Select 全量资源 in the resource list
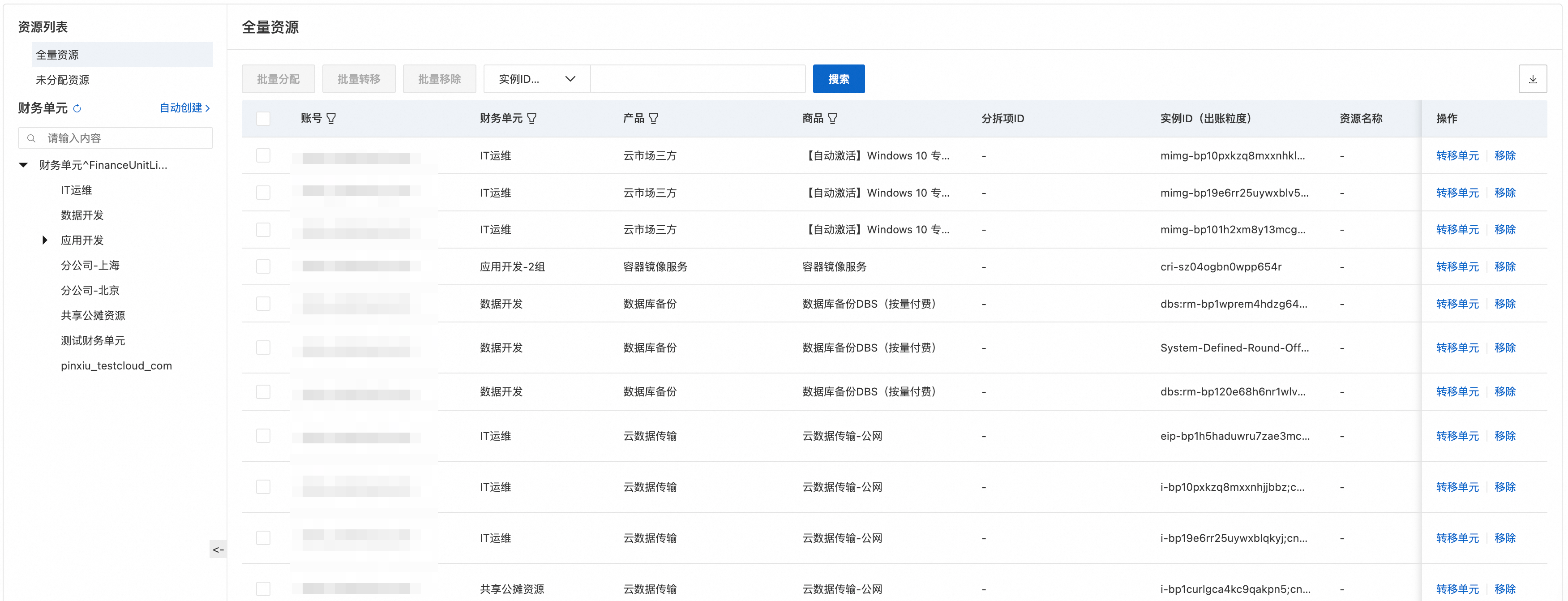1568x601 pixels. pyautogui.click(x=57, y=55)
